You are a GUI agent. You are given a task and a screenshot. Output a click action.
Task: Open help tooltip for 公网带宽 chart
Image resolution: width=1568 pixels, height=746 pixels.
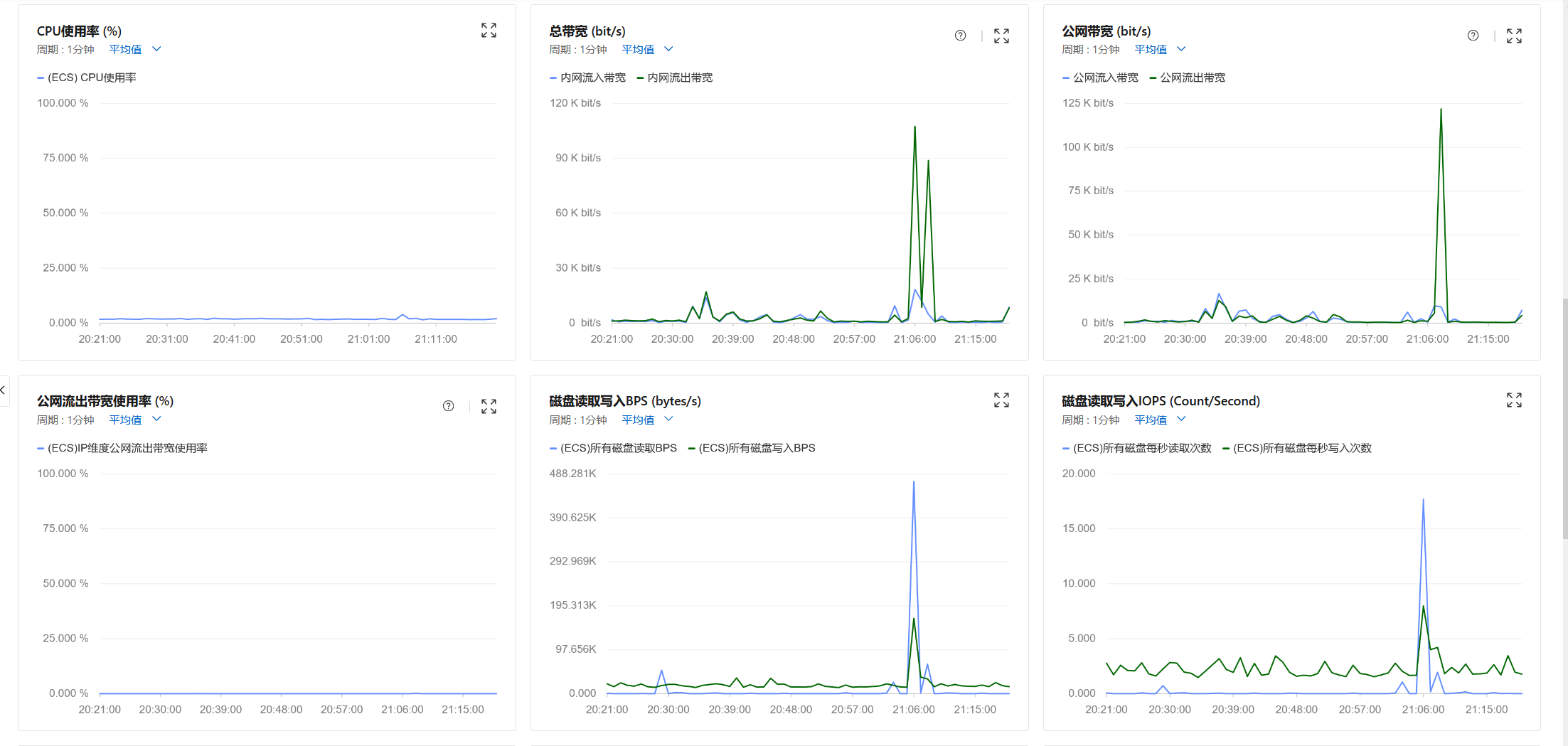pos(1473,36)
